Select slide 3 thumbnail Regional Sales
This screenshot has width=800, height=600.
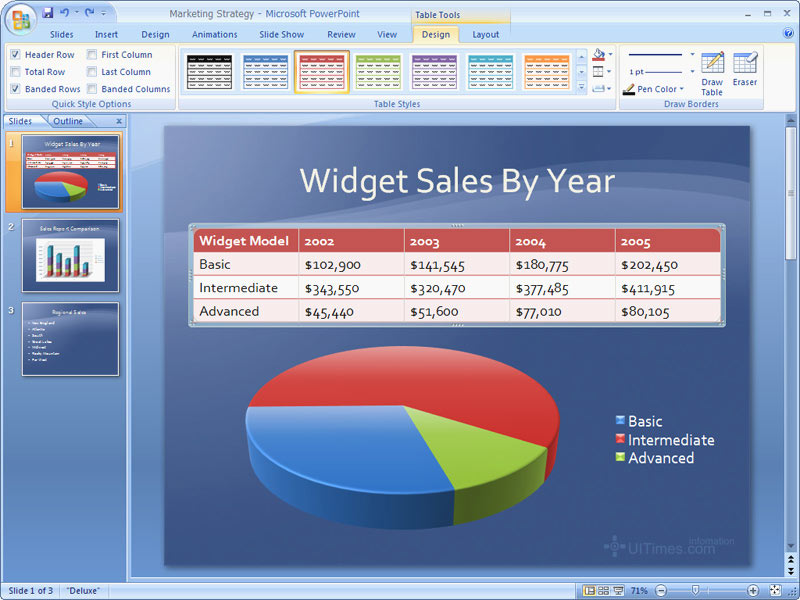tap(70, 339)
